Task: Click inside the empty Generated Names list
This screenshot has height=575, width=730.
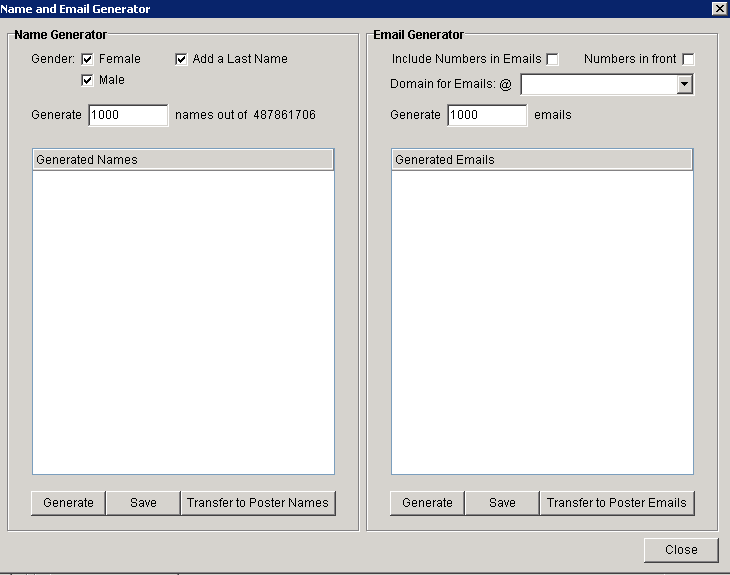Action: pos(183,322)
